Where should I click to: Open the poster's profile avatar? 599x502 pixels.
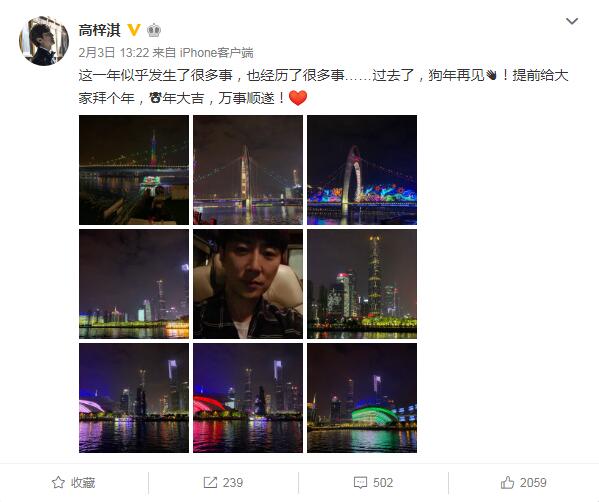coord(44,40)
